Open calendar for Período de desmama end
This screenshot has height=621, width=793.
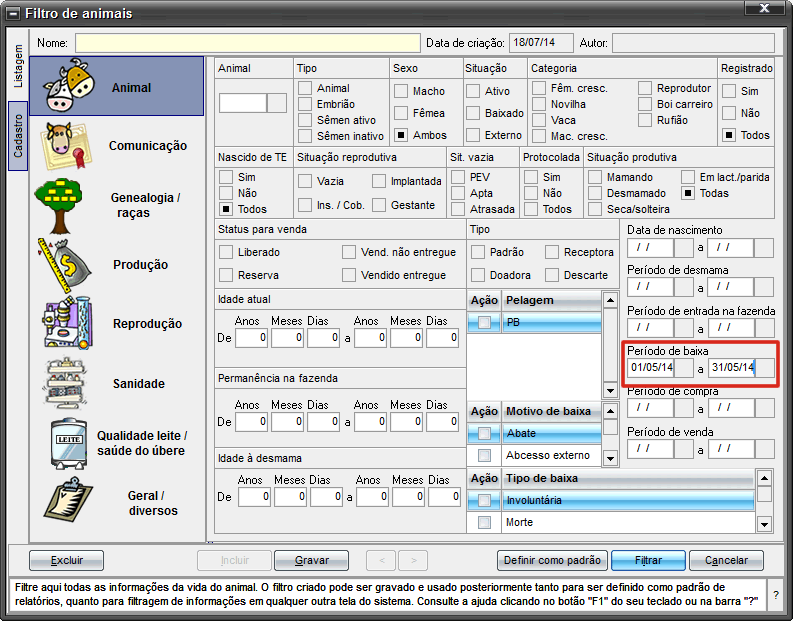pos(764,287)
